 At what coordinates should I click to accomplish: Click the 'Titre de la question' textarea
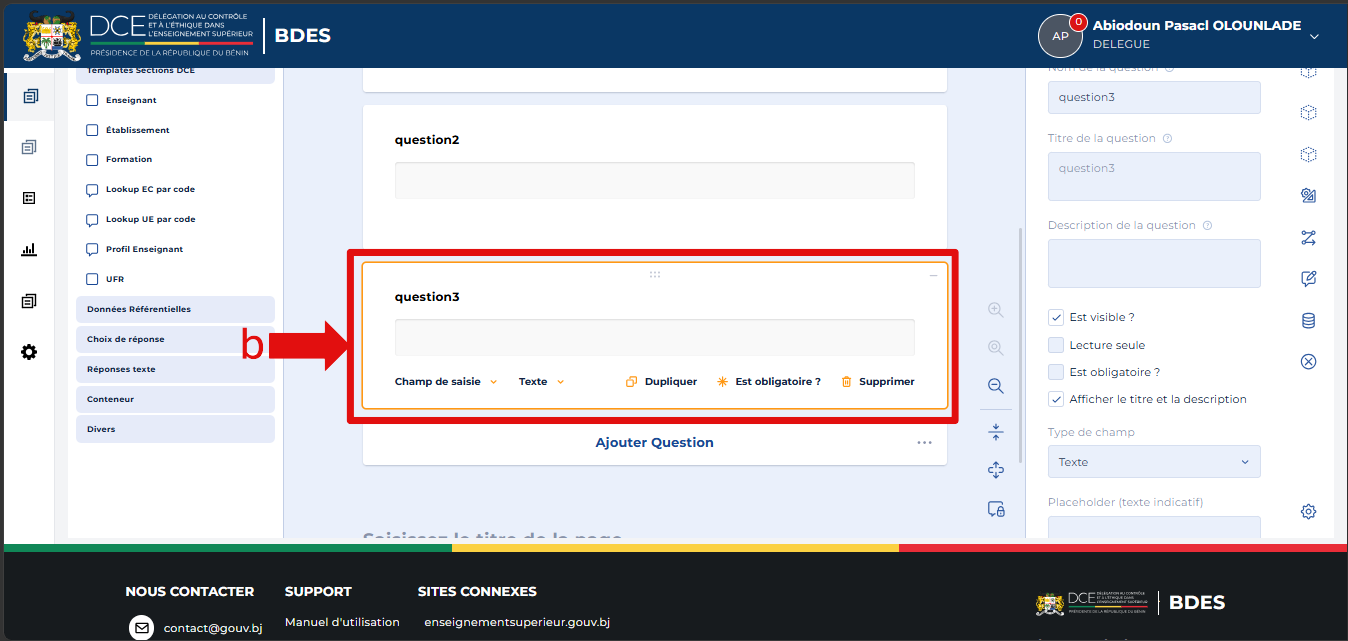[1154, 176]
